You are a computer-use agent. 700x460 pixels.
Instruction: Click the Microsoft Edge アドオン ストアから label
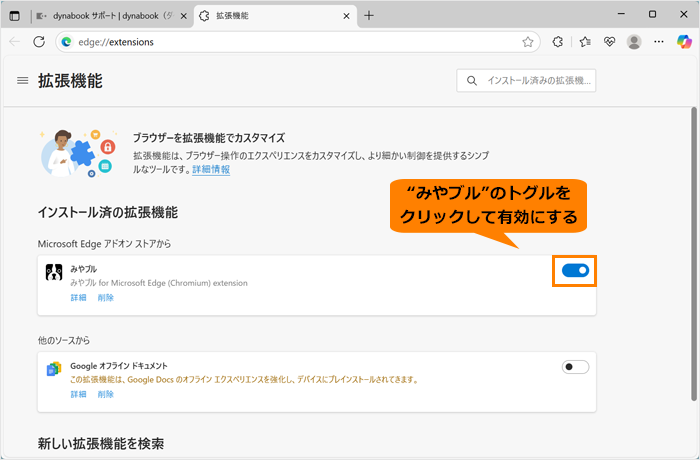tap(104, 244)
